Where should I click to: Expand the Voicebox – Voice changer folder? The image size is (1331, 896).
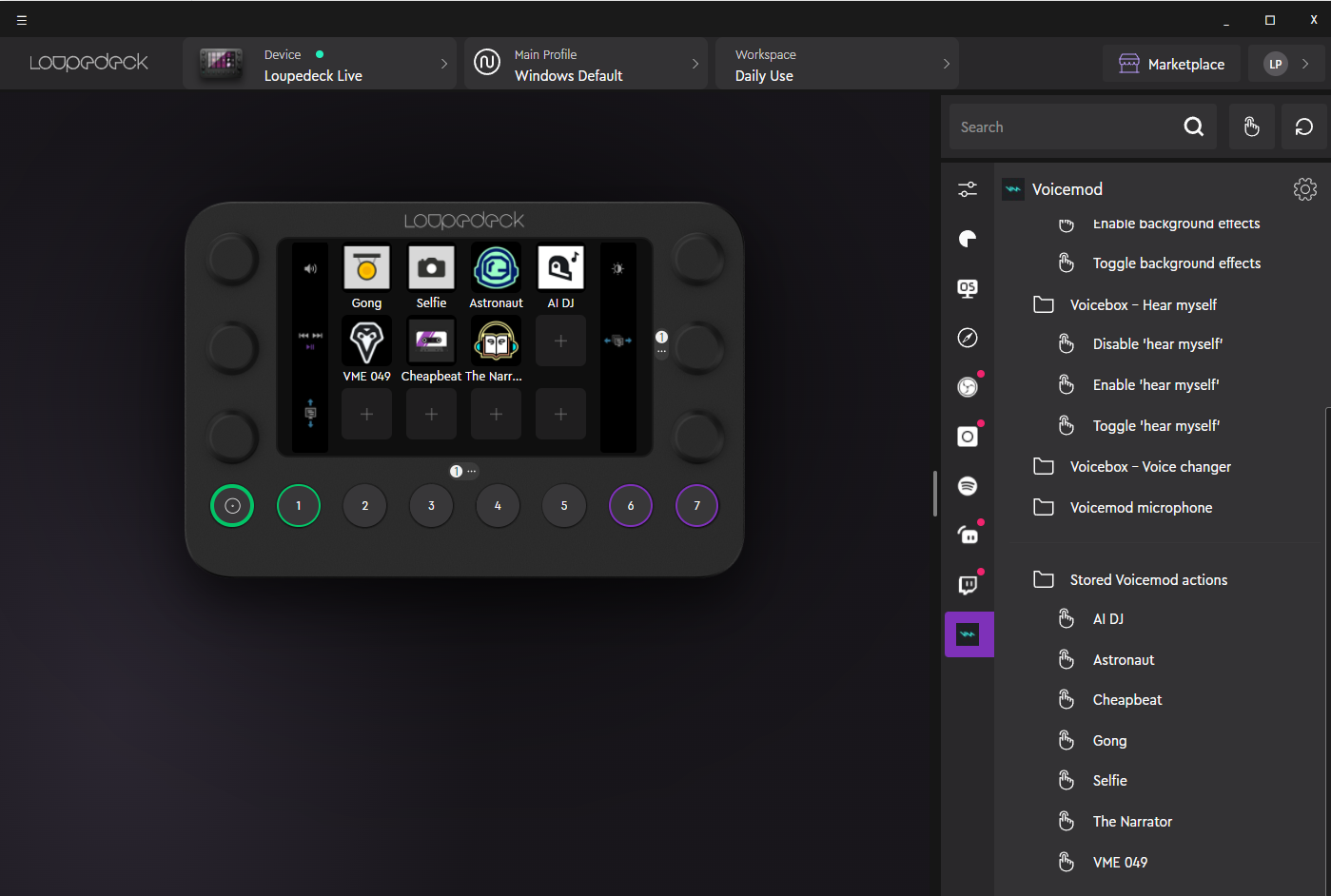tap(1150, 467)
